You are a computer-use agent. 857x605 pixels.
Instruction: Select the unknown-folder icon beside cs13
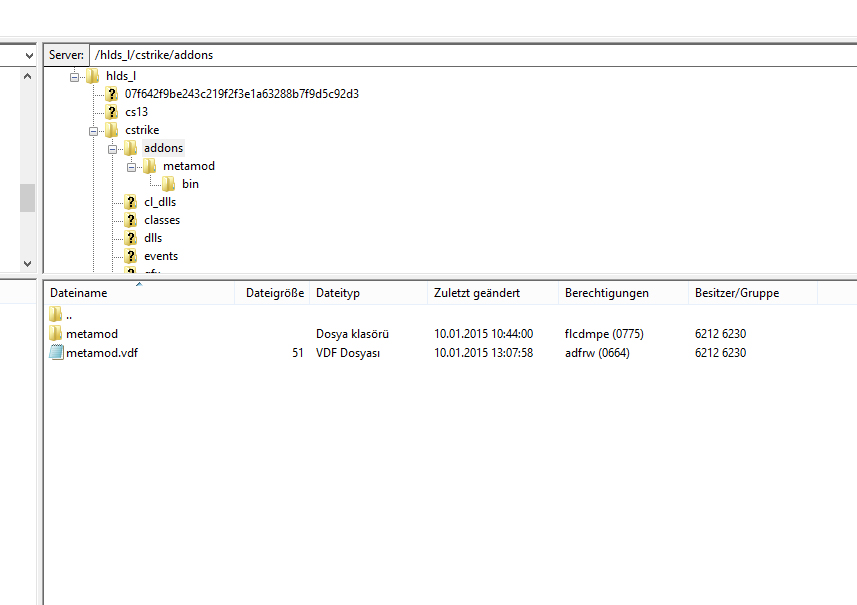tap(112, 112)
